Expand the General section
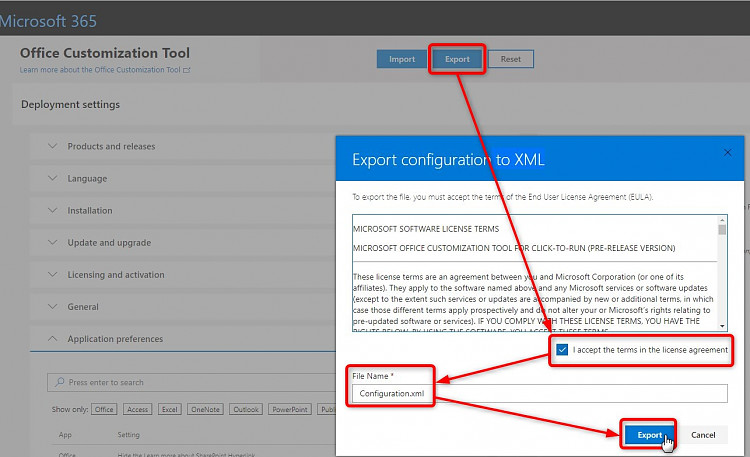Screen dimensions: 750x457 (x=183, y=307)
